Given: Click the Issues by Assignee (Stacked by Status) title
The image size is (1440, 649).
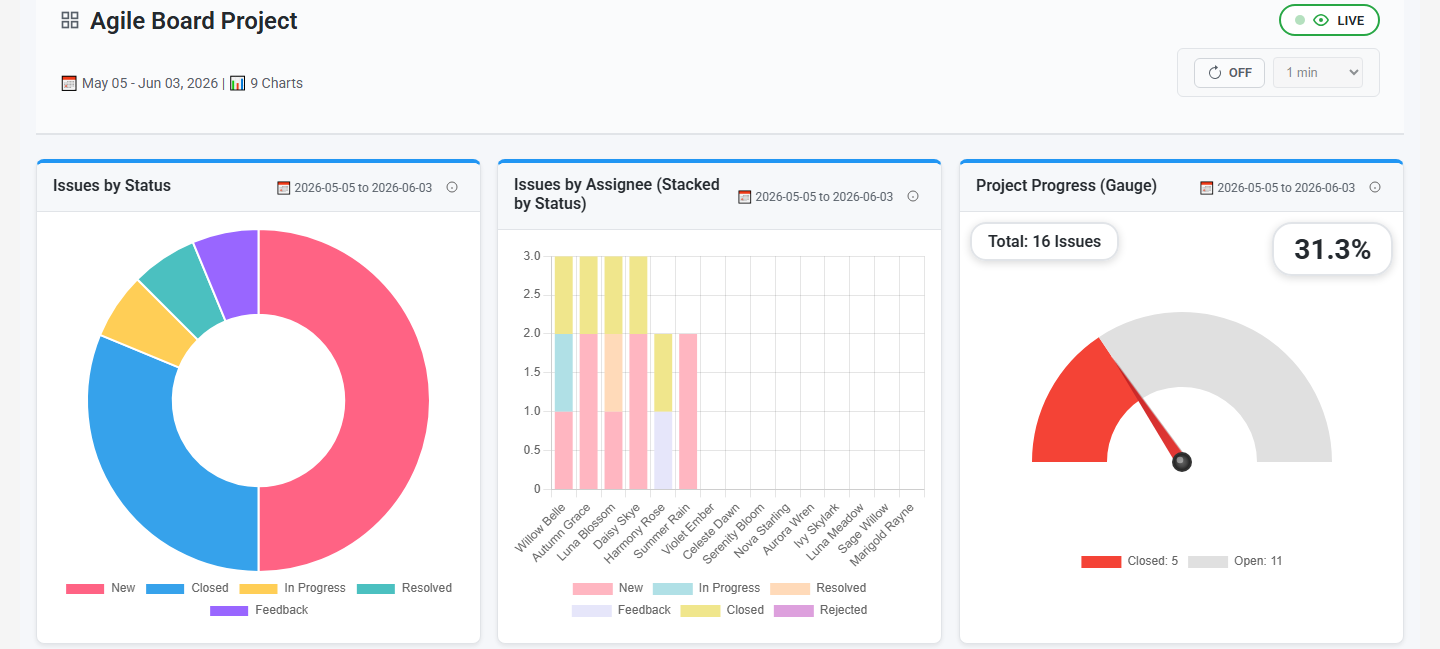Looking at the screenshot, I should [x=617, y=194].
